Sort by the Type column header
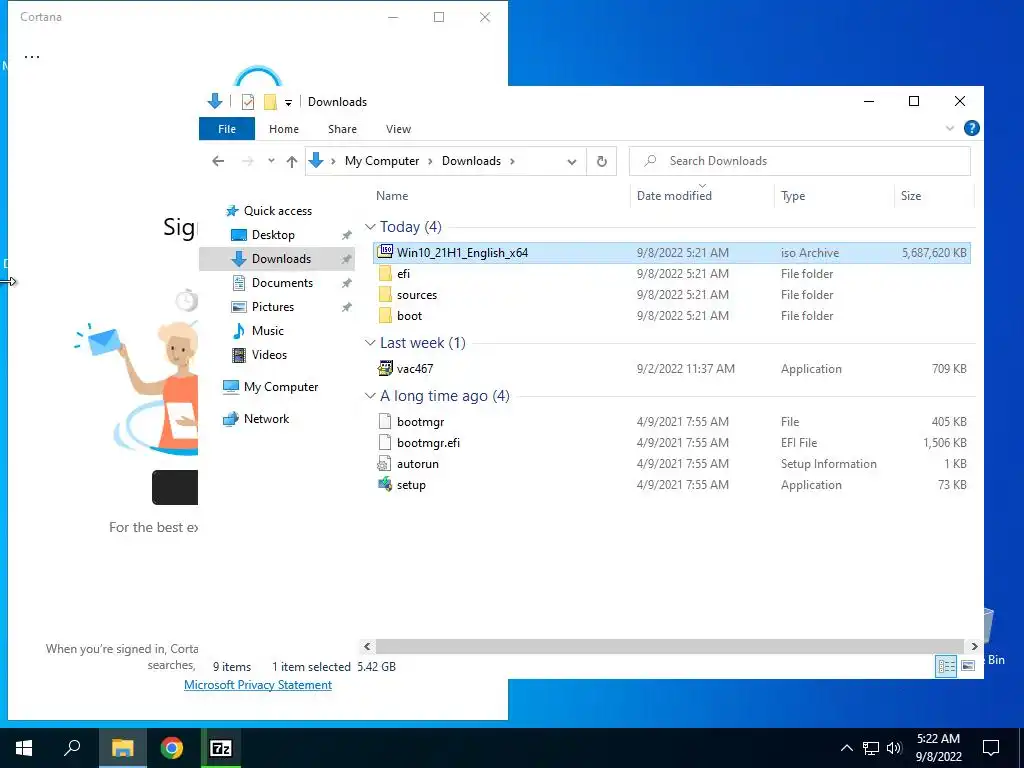 793,196
